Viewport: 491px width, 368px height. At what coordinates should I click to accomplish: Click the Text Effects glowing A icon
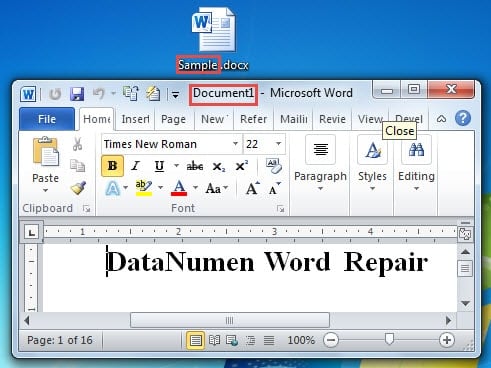click(113, 188)
